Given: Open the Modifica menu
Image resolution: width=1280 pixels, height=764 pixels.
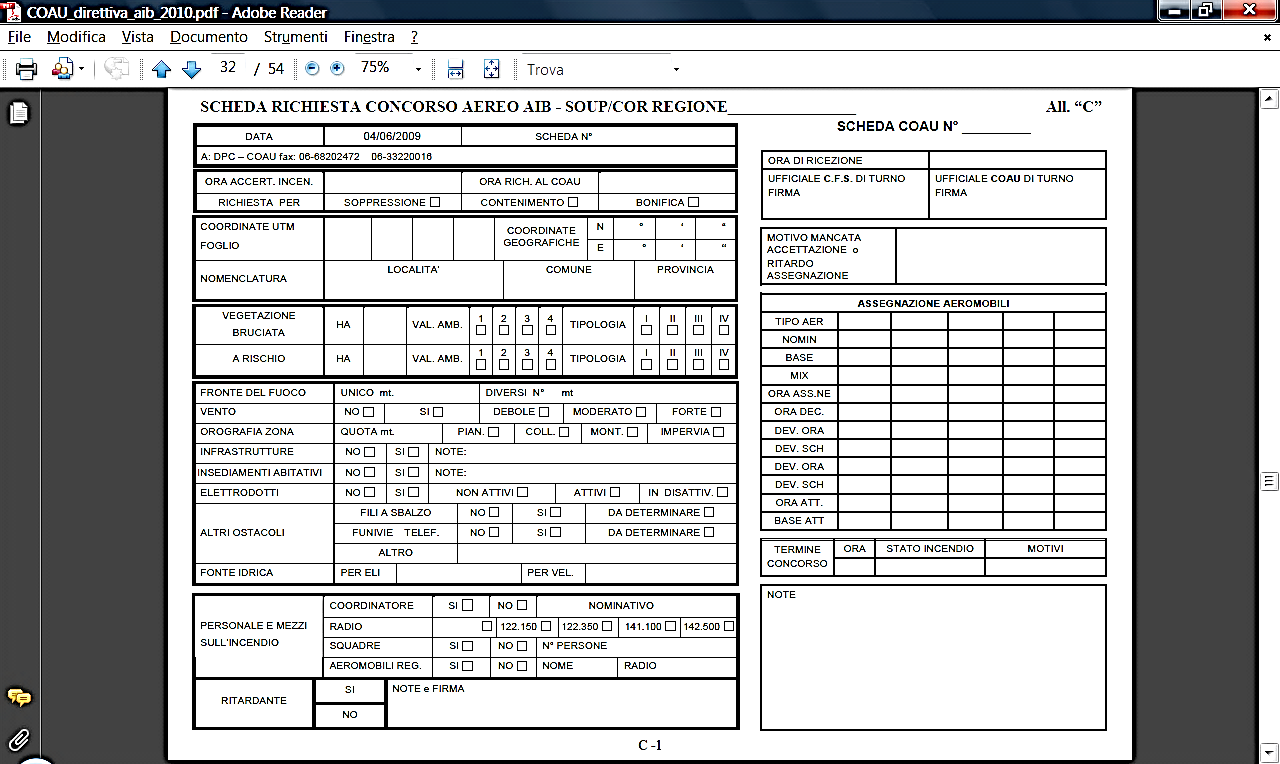Looking at the screenshot, I should click(76, 37).
